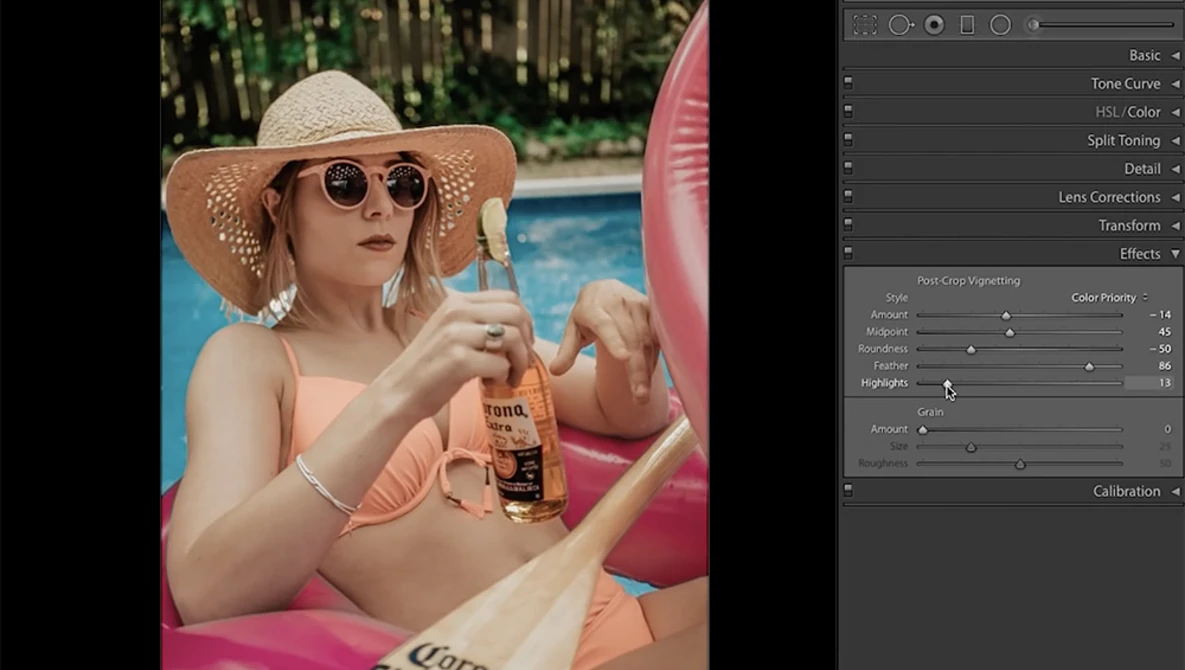This screenshot has height=670, width=1185.
Task: Click the Adjustment Brush slider in tool strip
Action: [1103, 25]
